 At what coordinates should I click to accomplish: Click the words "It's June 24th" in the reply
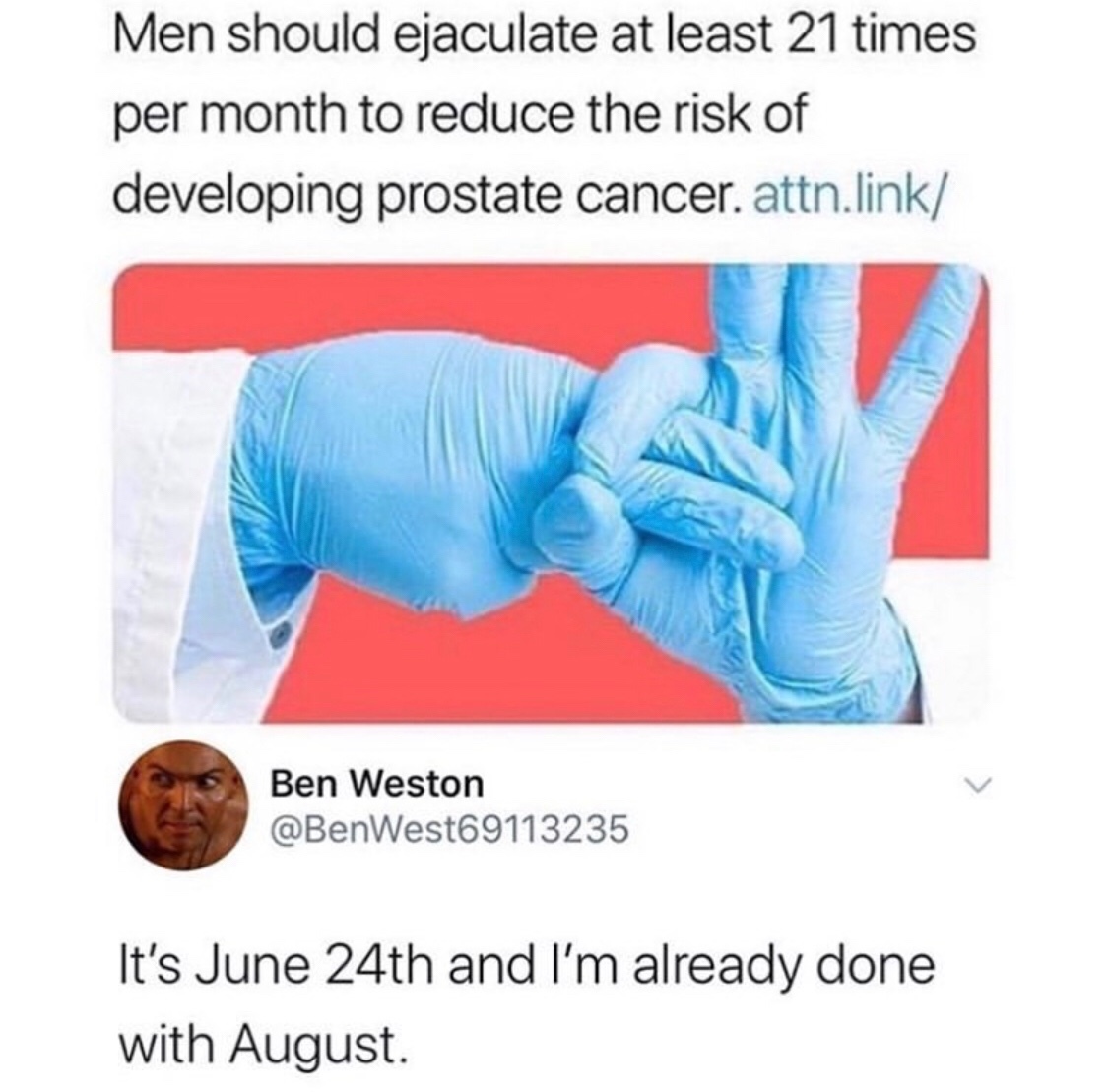click(272, 967)
